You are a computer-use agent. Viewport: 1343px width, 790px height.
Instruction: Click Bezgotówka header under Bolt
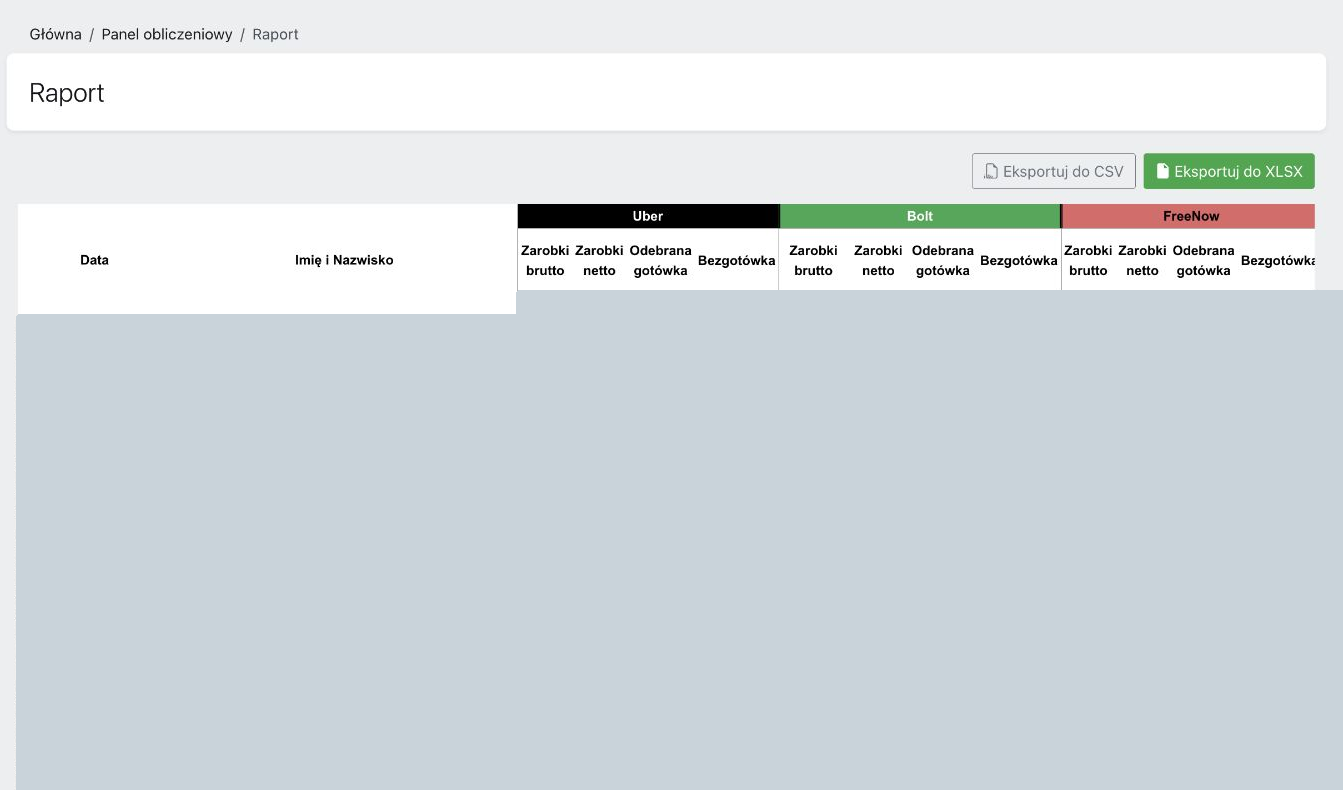1019,260
